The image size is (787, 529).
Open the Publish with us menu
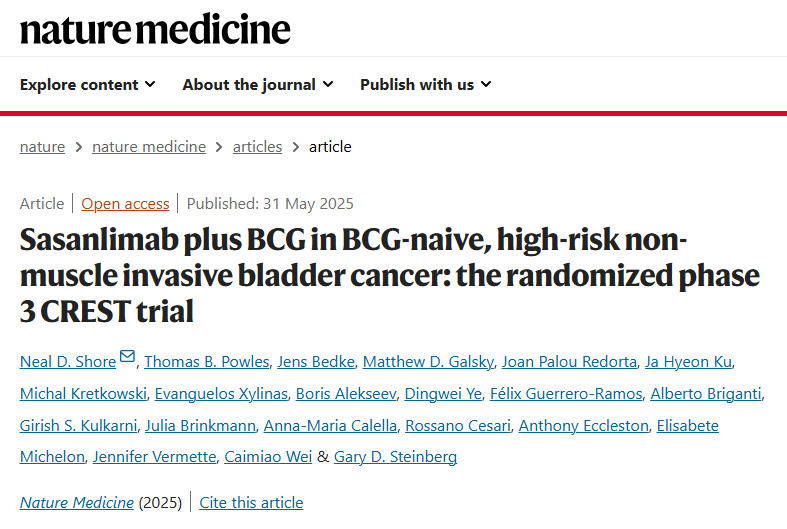(x=417, y=85)
